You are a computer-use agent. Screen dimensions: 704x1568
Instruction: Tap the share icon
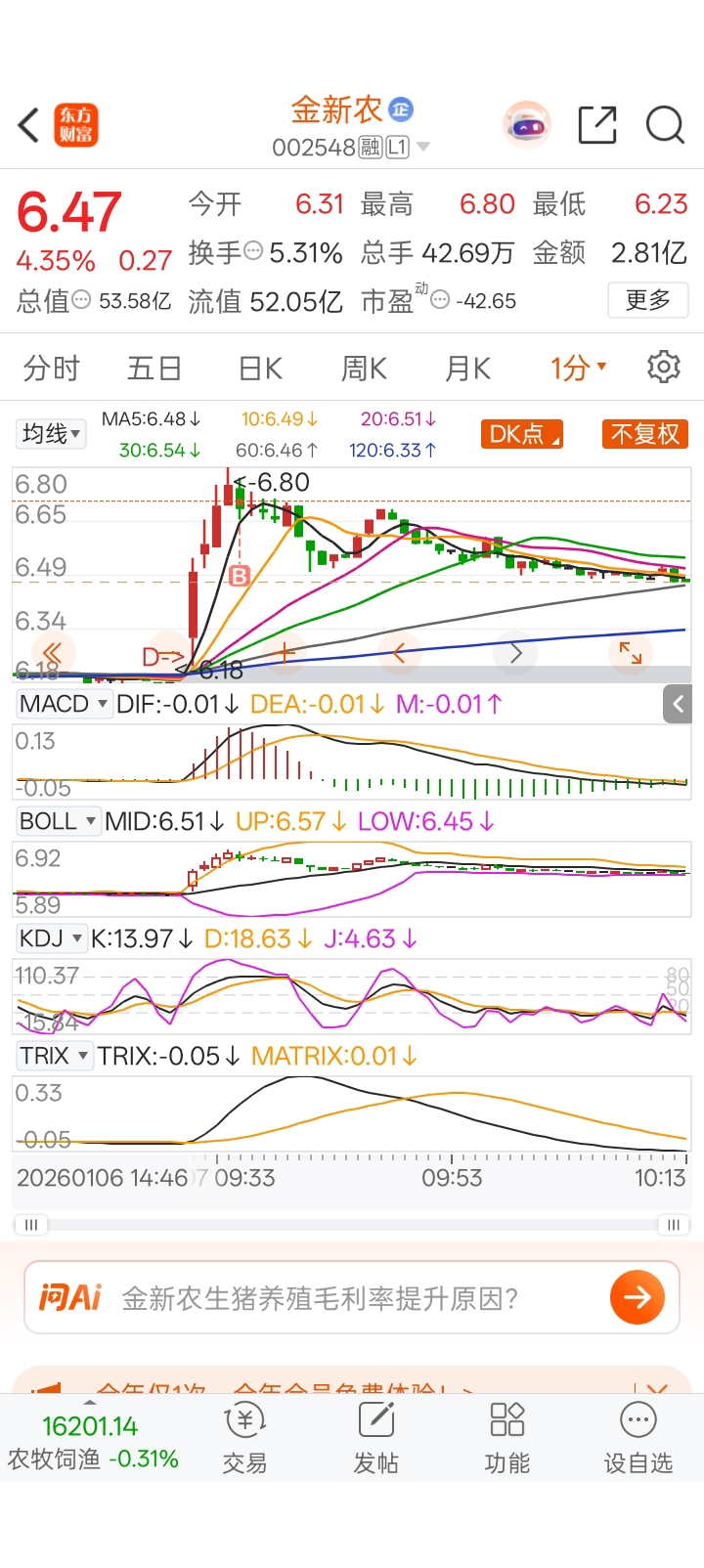point(597,125)
